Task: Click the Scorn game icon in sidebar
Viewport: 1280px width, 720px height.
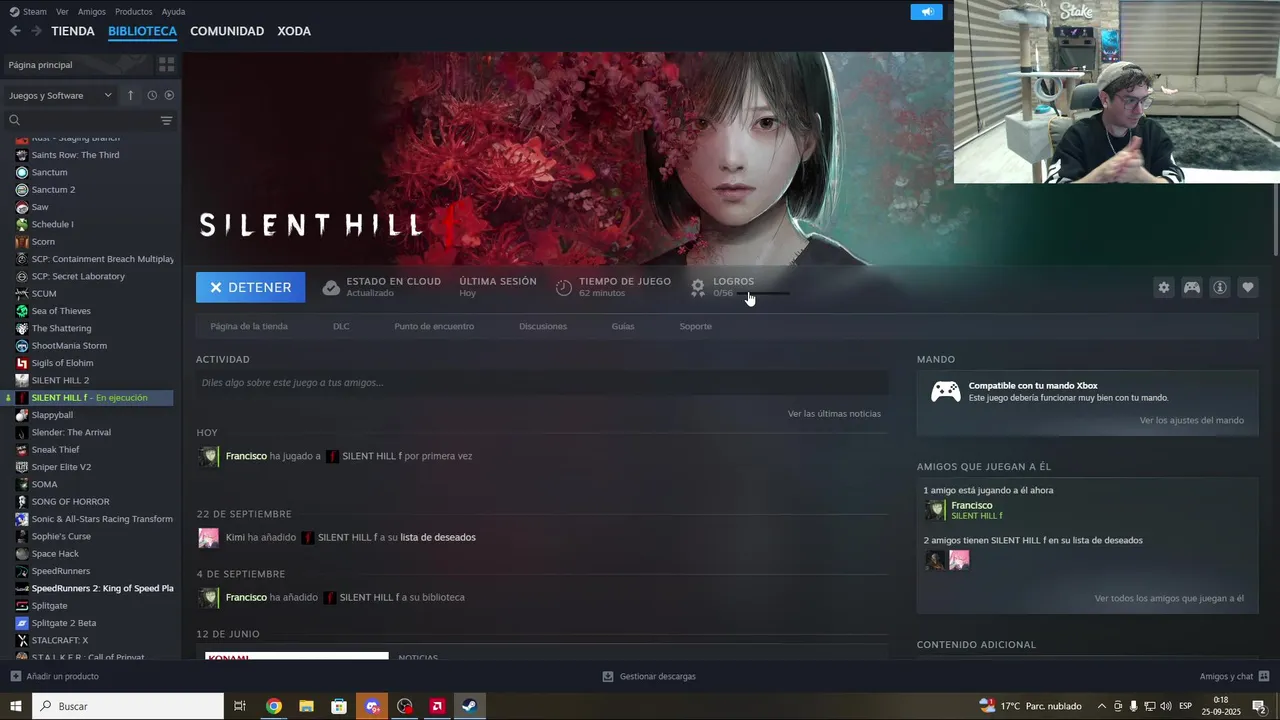Action: [22, 241]
